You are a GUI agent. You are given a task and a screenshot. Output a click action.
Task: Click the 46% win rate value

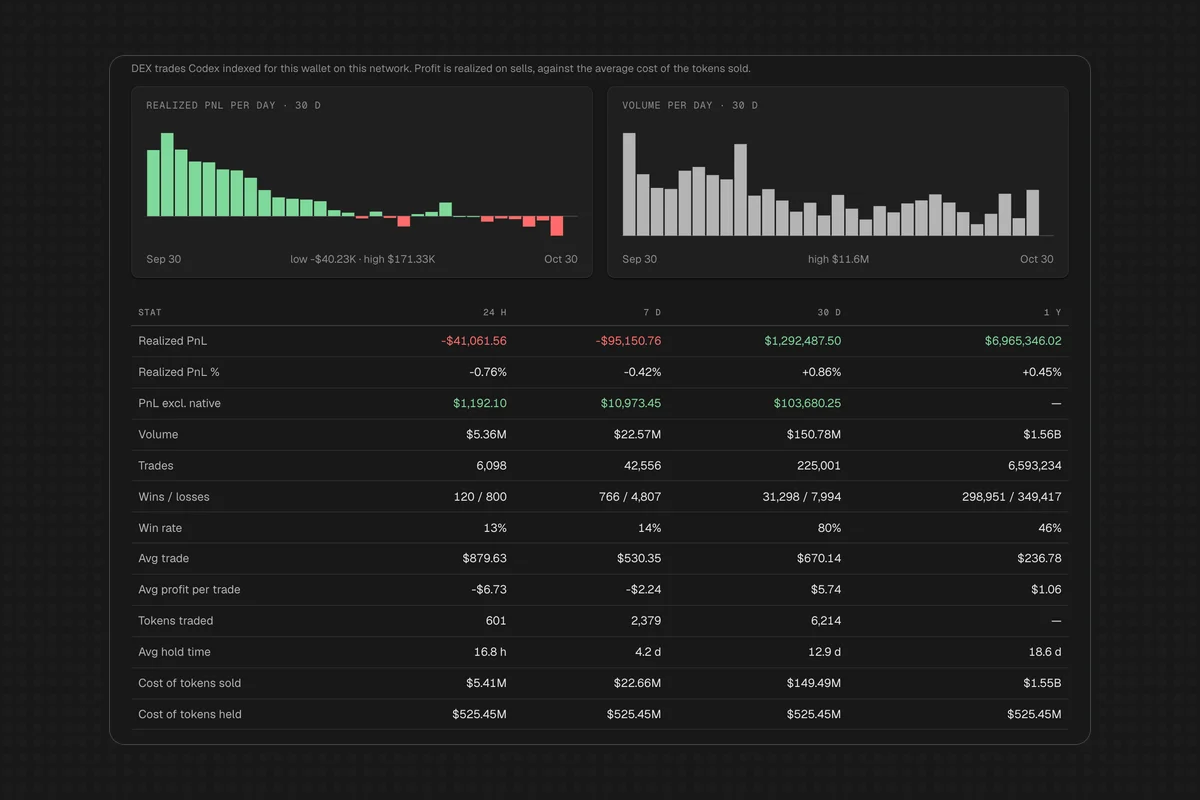point(1050,527)
